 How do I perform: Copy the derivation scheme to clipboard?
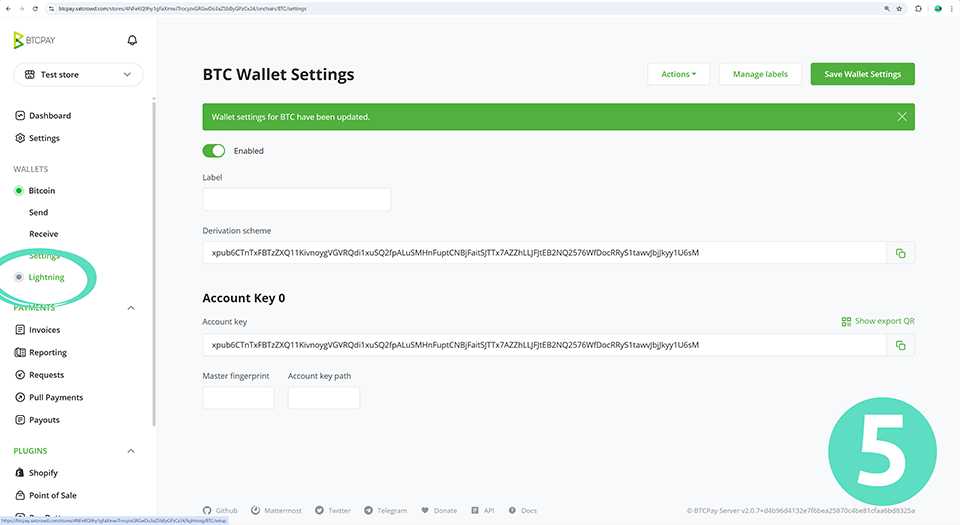tap(900, 253)
